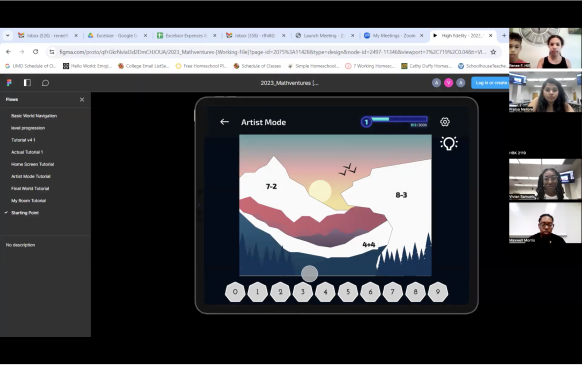Viewport: 582px width, 365px height.
Task: Open the Home Screen Tutorial flow
Action: pos(32,164)
